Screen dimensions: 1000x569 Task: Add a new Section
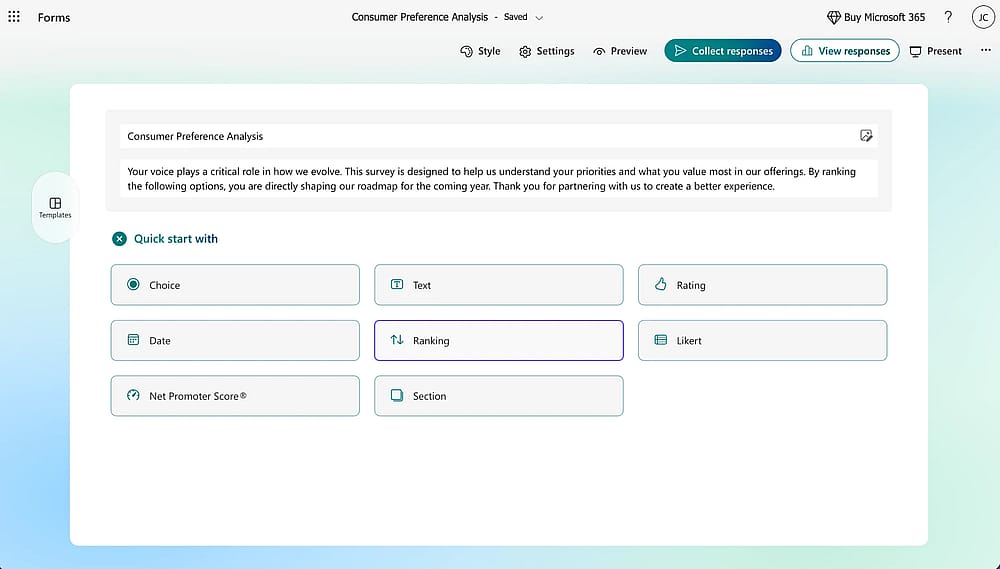499,396
